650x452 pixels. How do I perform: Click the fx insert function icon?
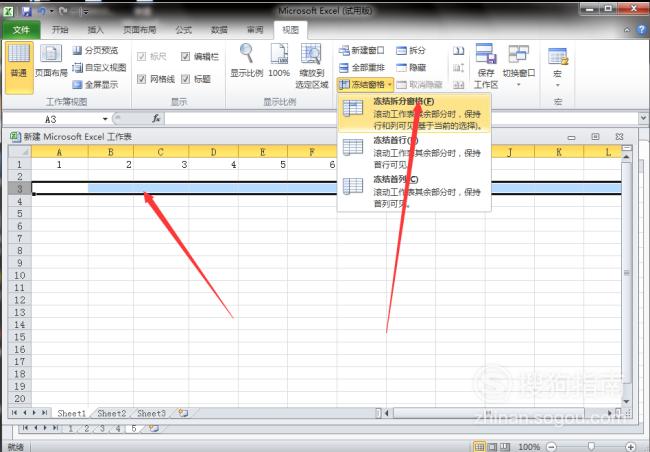pyautogui.click(x=156, y=119)
